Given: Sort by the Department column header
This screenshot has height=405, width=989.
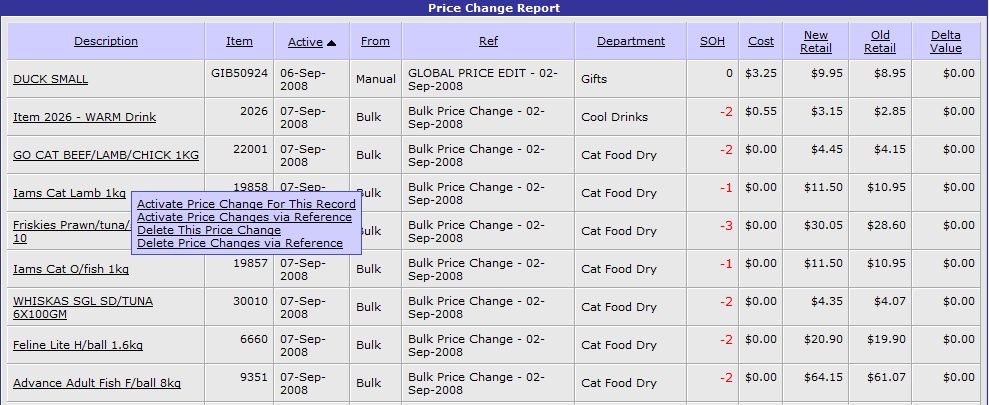Looking at the screenshot, I should (x=630, y=41).
